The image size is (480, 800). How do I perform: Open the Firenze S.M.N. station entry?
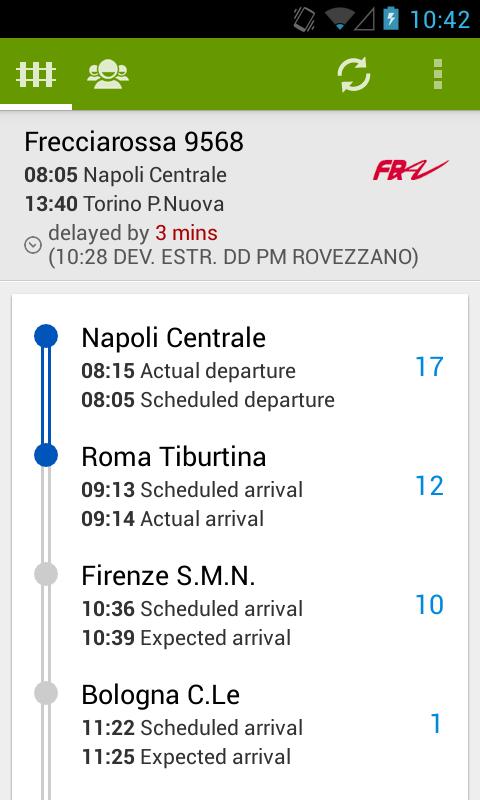(240, 606)
